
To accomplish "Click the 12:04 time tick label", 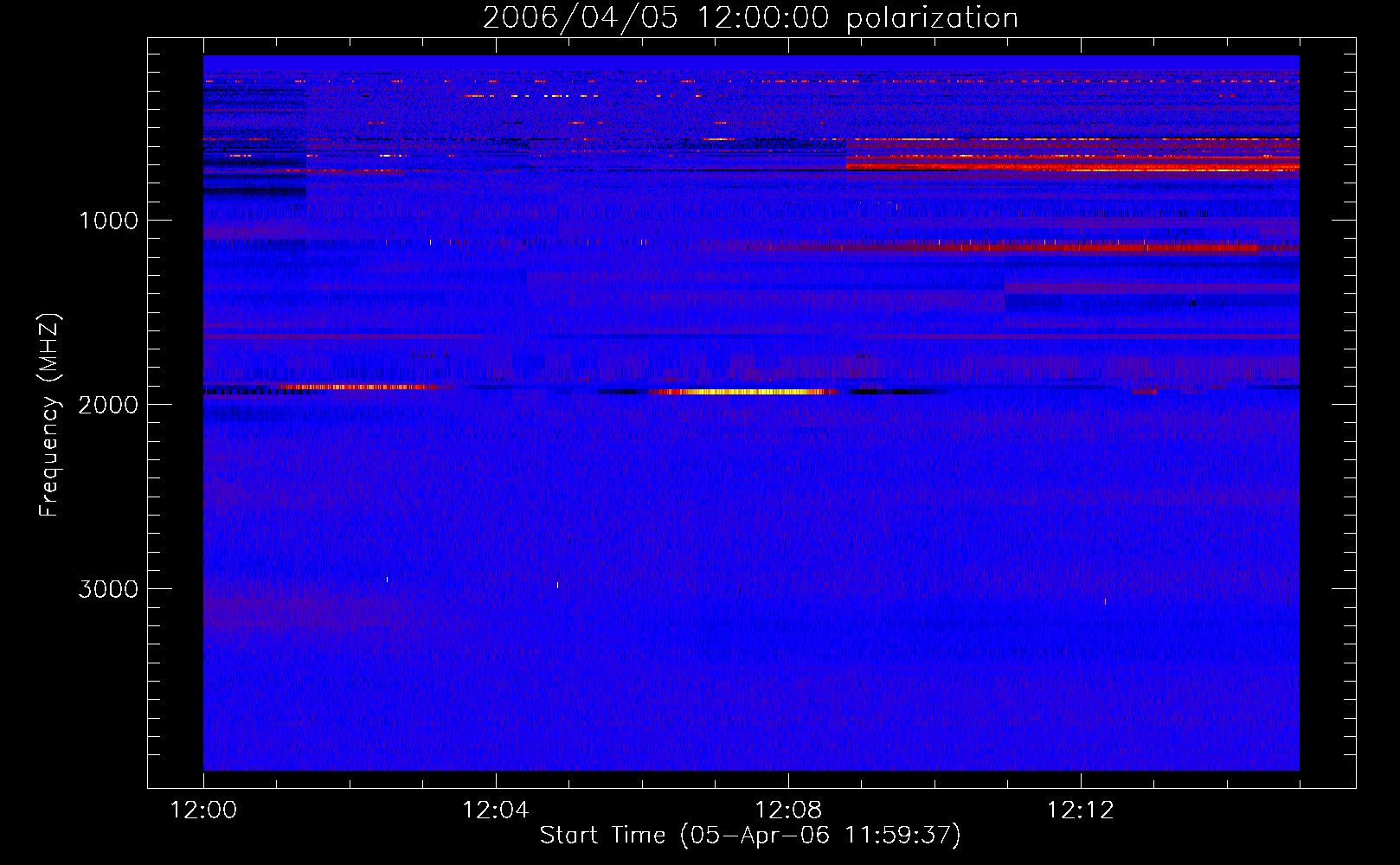I will [x=496, y=811].
